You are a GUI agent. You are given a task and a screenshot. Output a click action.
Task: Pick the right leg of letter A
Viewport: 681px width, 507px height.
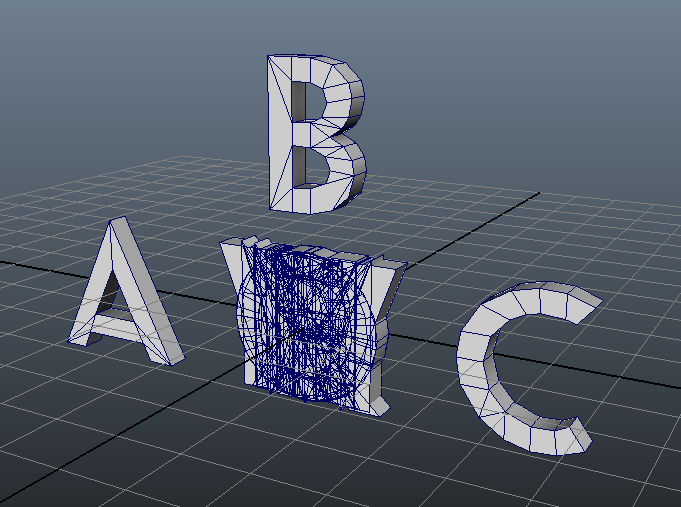[148, 310]
